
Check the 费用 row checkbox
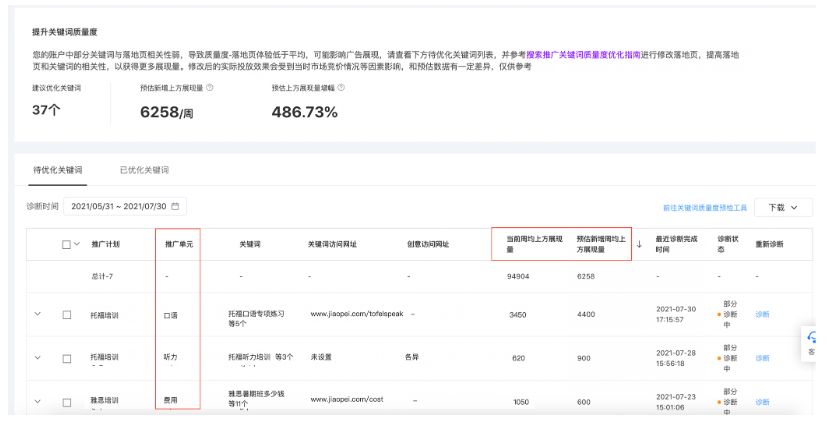pos(67,402)
